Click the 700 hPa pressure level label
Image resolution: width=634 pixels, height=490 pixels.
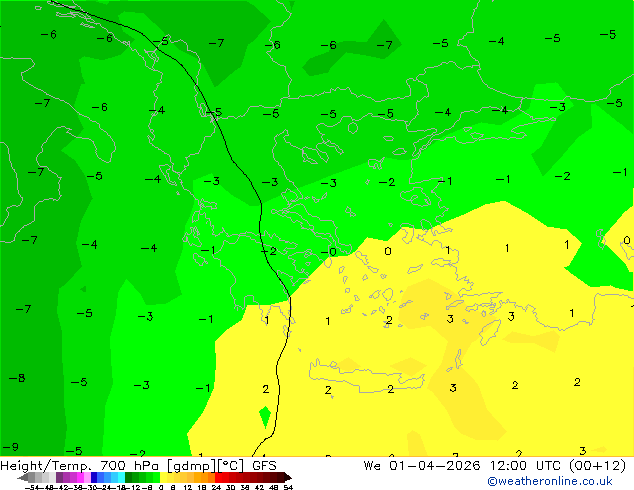(130, 466)
